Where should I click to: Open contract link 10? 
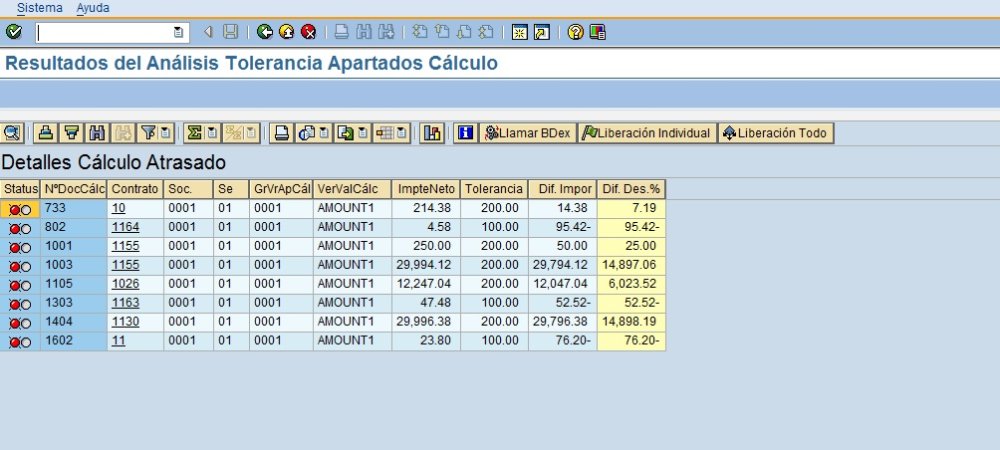[x=119, y=208]
